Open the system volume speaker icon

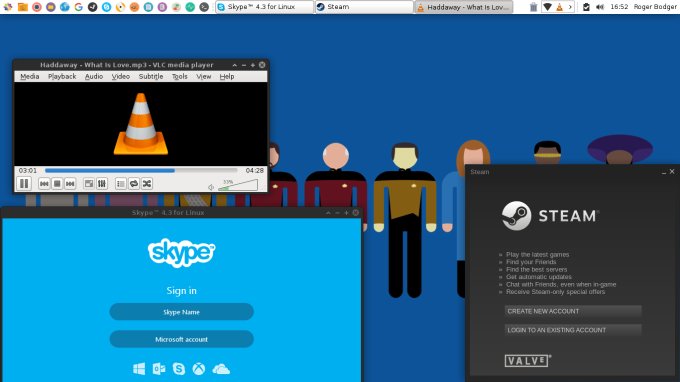point(600,7)
